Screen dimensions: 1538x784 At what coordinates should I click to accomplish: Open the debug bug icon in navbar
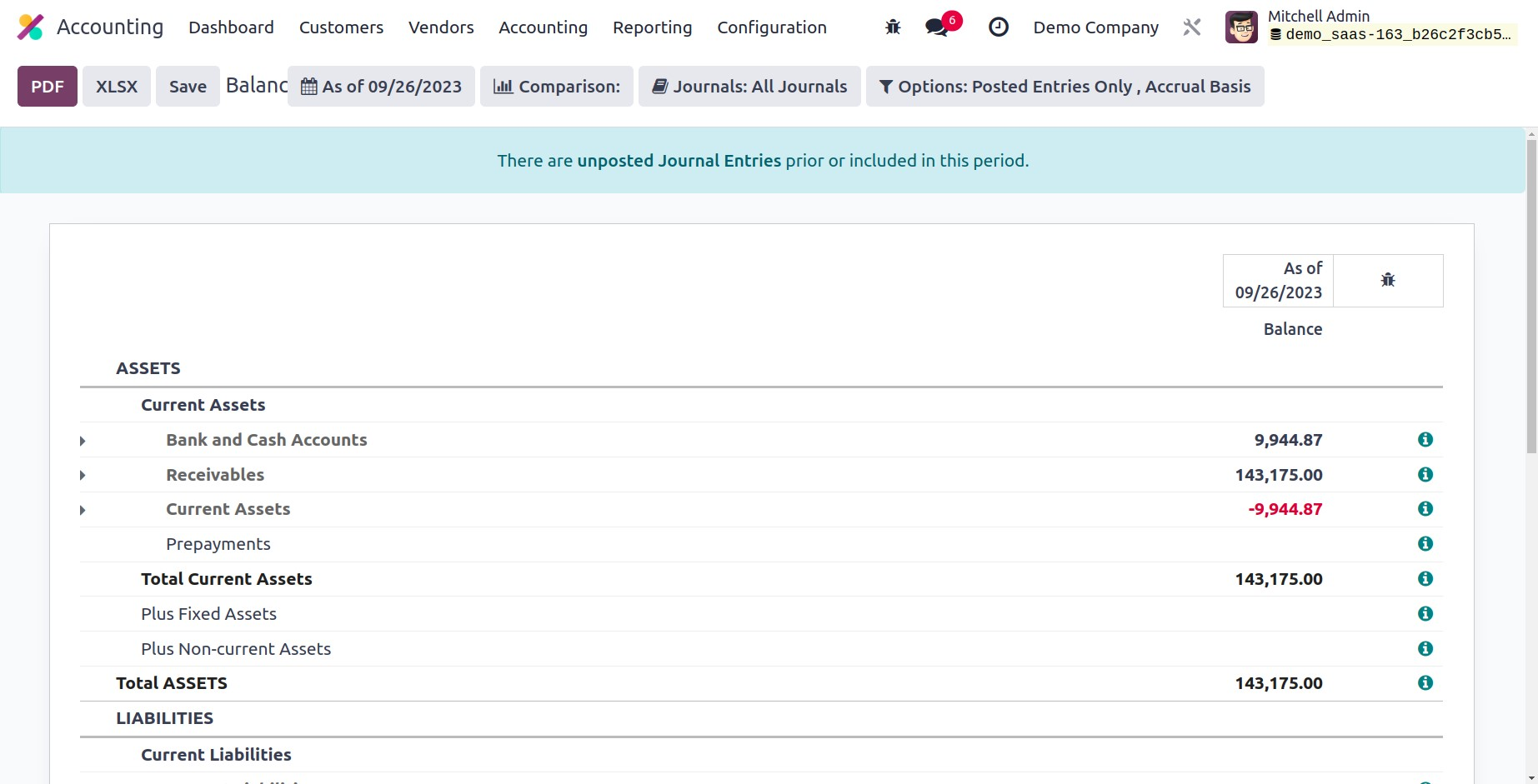click(893, 27)
